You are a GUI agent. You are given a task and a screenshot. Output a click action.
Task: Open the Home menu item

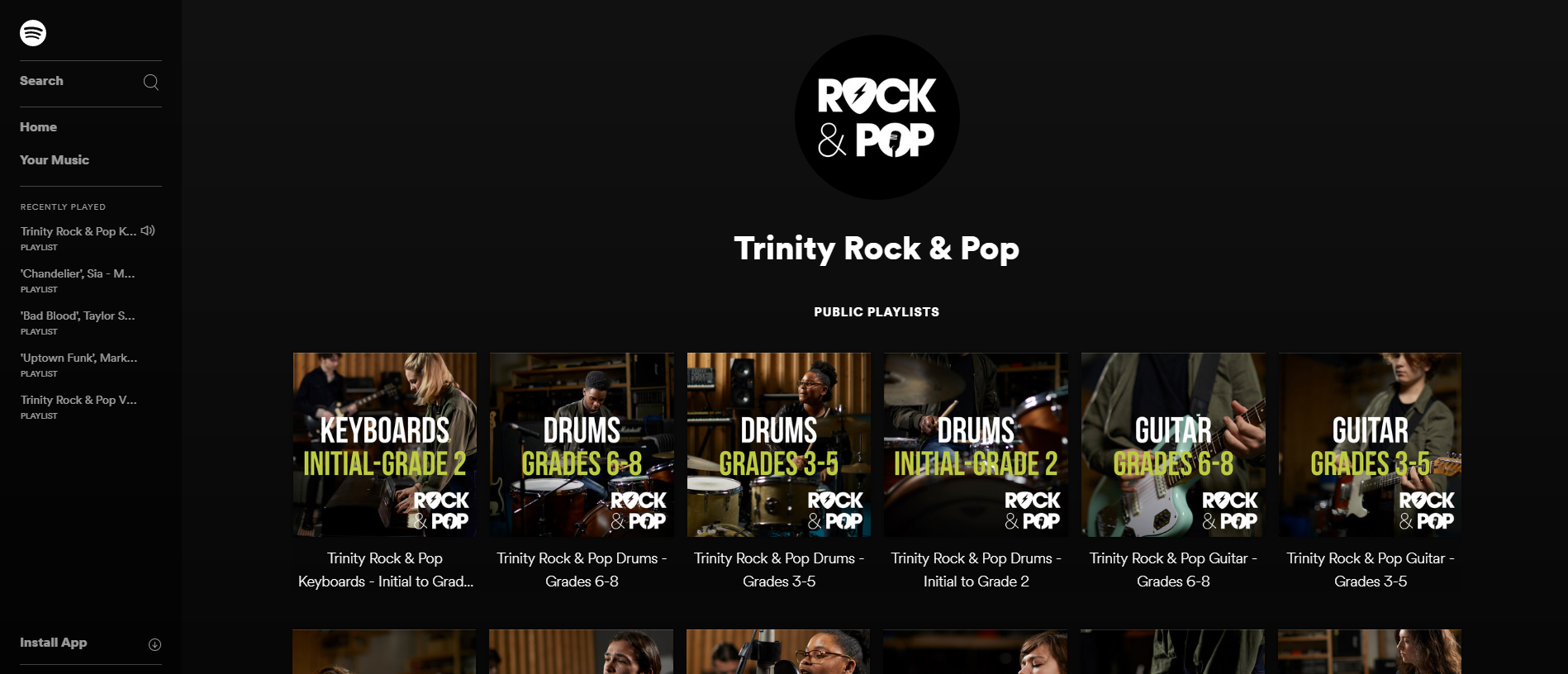pos(39,127)
